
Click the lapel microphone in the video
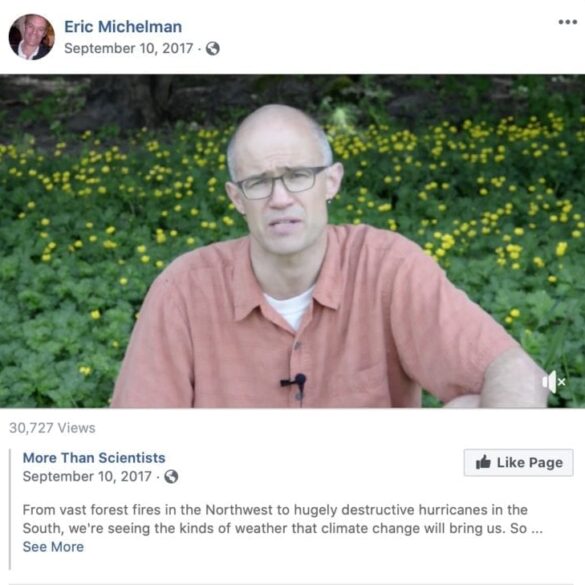[x=295, y=381]
